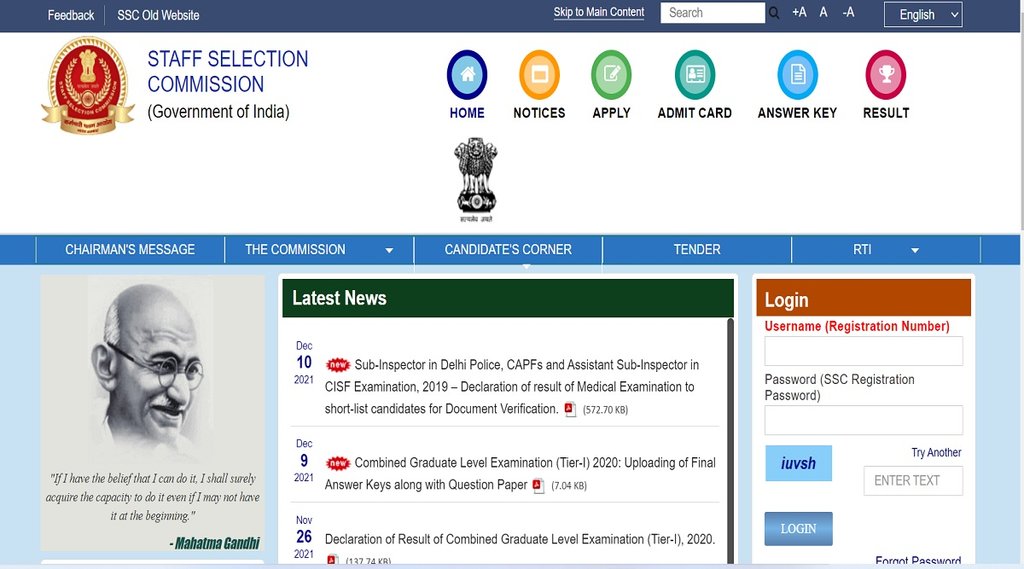Open the Admit Card icon
1024x569 pixels.
click(694, 75)
